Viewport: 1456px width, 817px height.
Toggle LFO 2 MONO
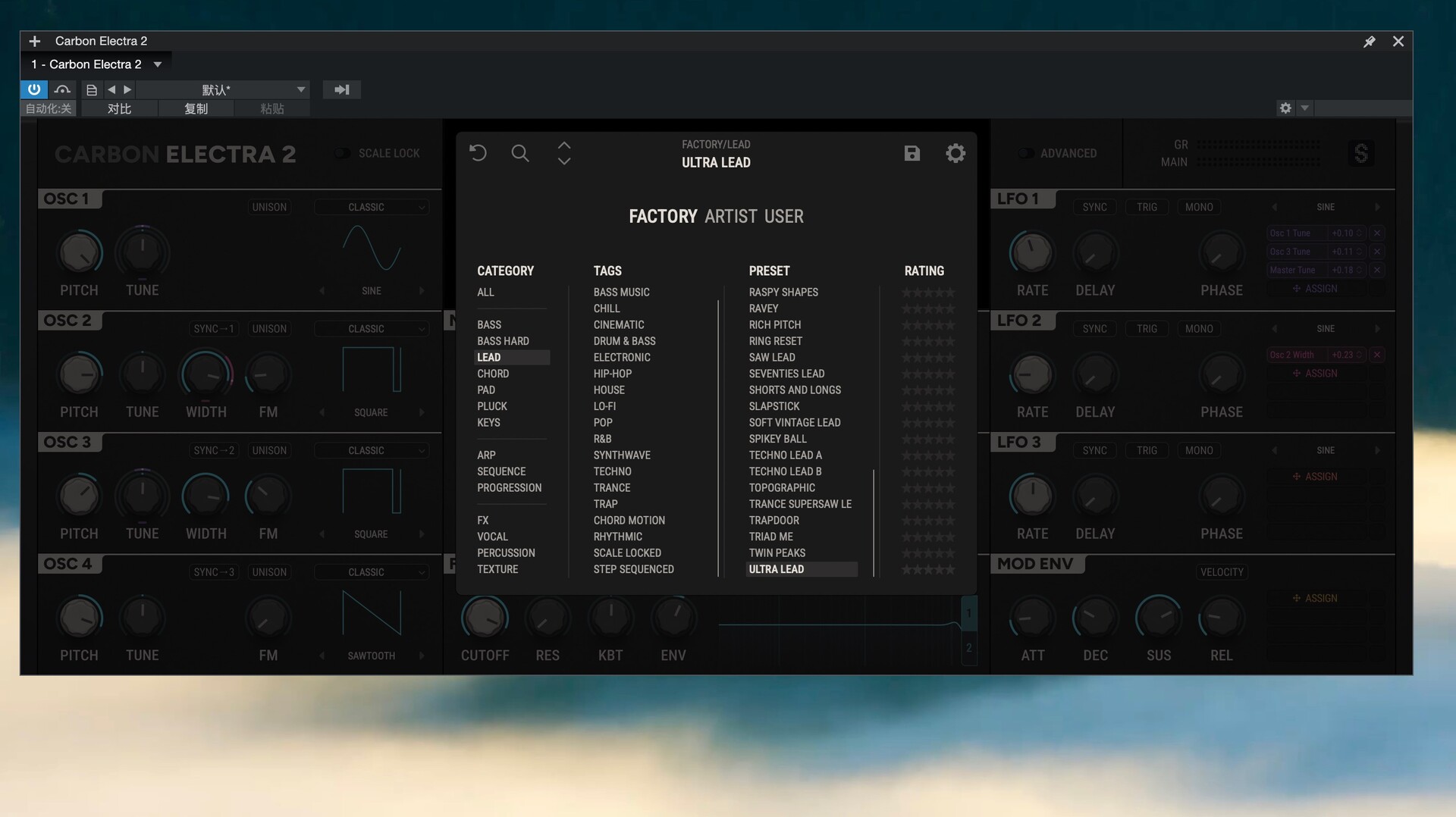click(x=1199, y=329)
